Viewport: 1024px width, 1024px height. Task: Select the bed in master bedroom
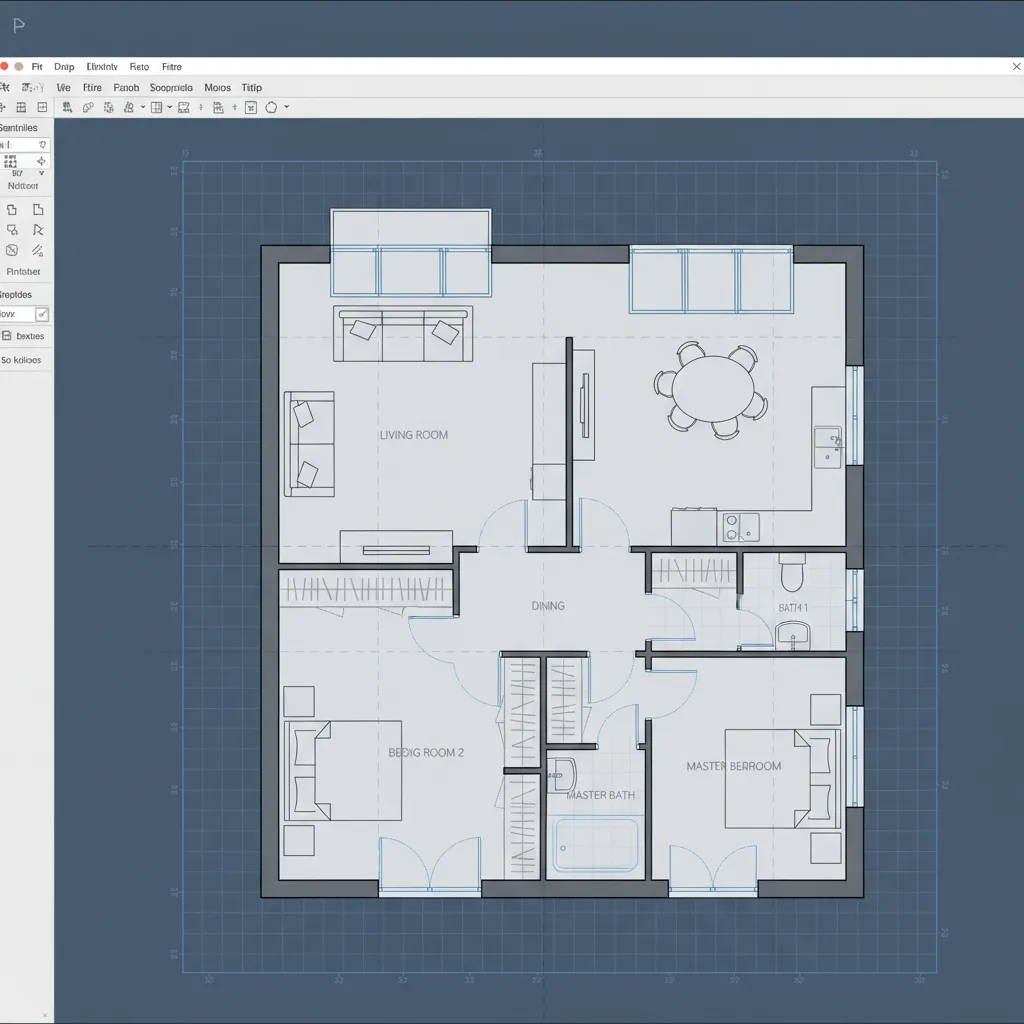(783, 778)
